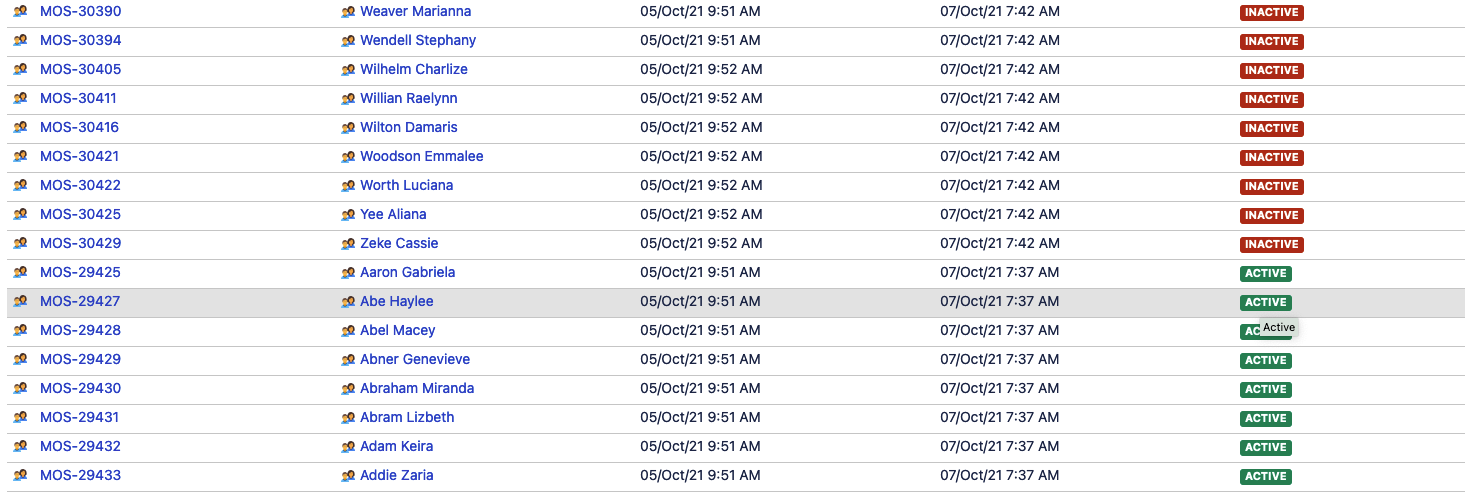Click the person icon next to Weaver Marianna
The image size is (1465, 495).
[348, 12]
